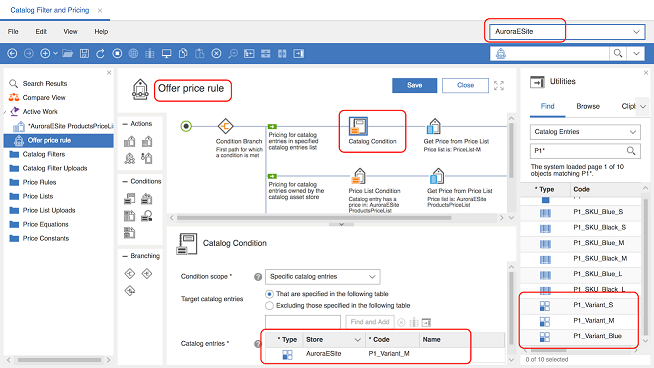Select the Catalog Condition node in flow
The width and height of the screenshot is (654, 368).
click(358, 127)
